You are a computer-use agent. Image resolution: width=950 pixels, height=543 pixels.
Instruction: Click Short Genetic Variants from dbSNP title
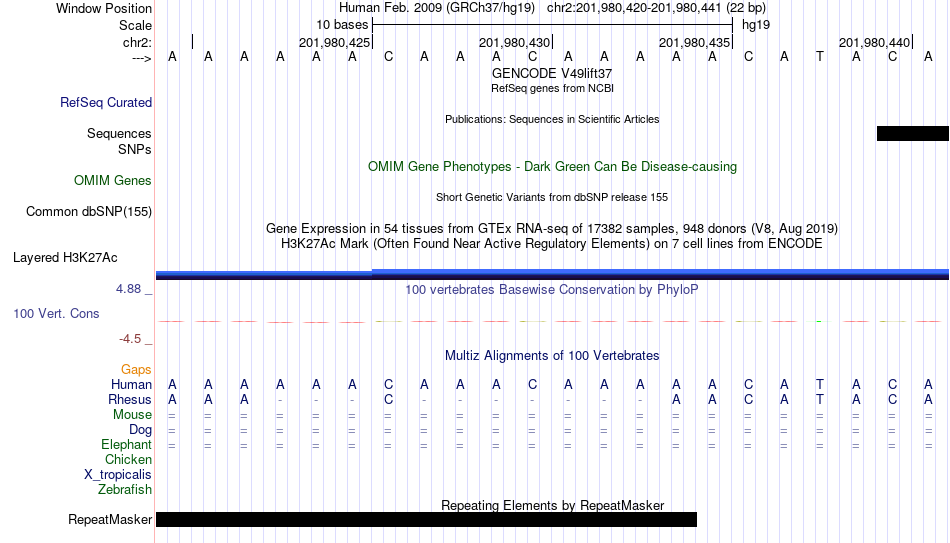552,198
